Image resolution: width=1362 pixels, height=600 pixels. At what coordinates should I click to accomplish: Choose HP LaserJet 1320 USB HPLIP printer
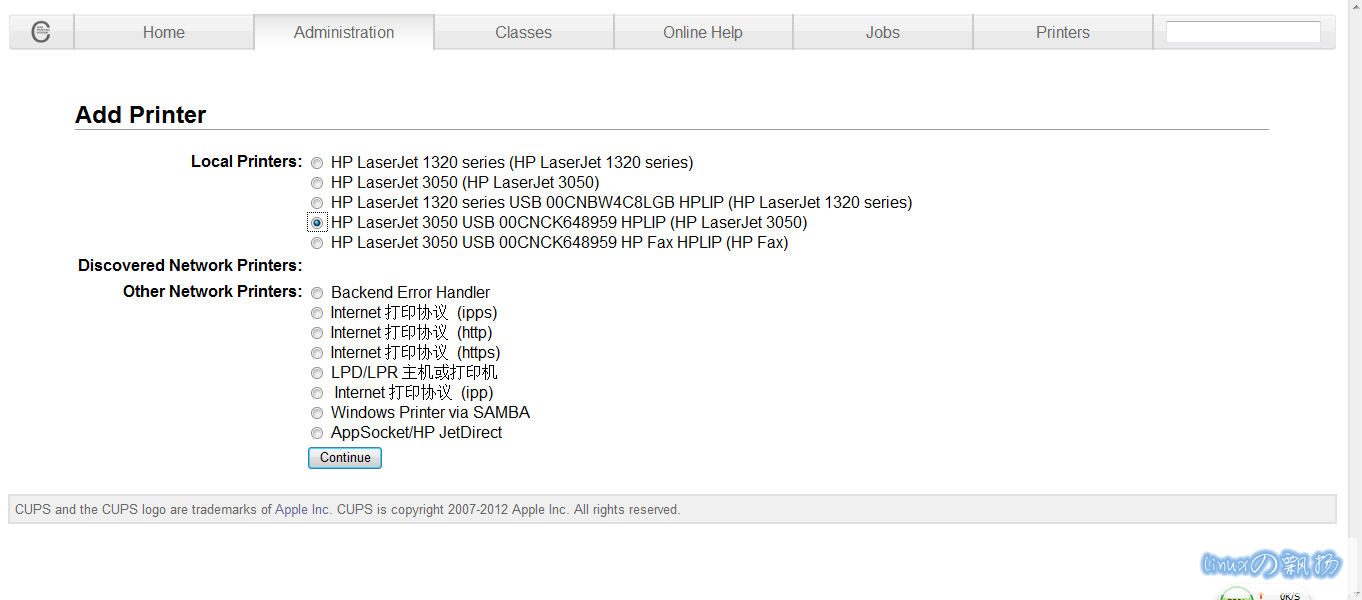pos(317,203)
